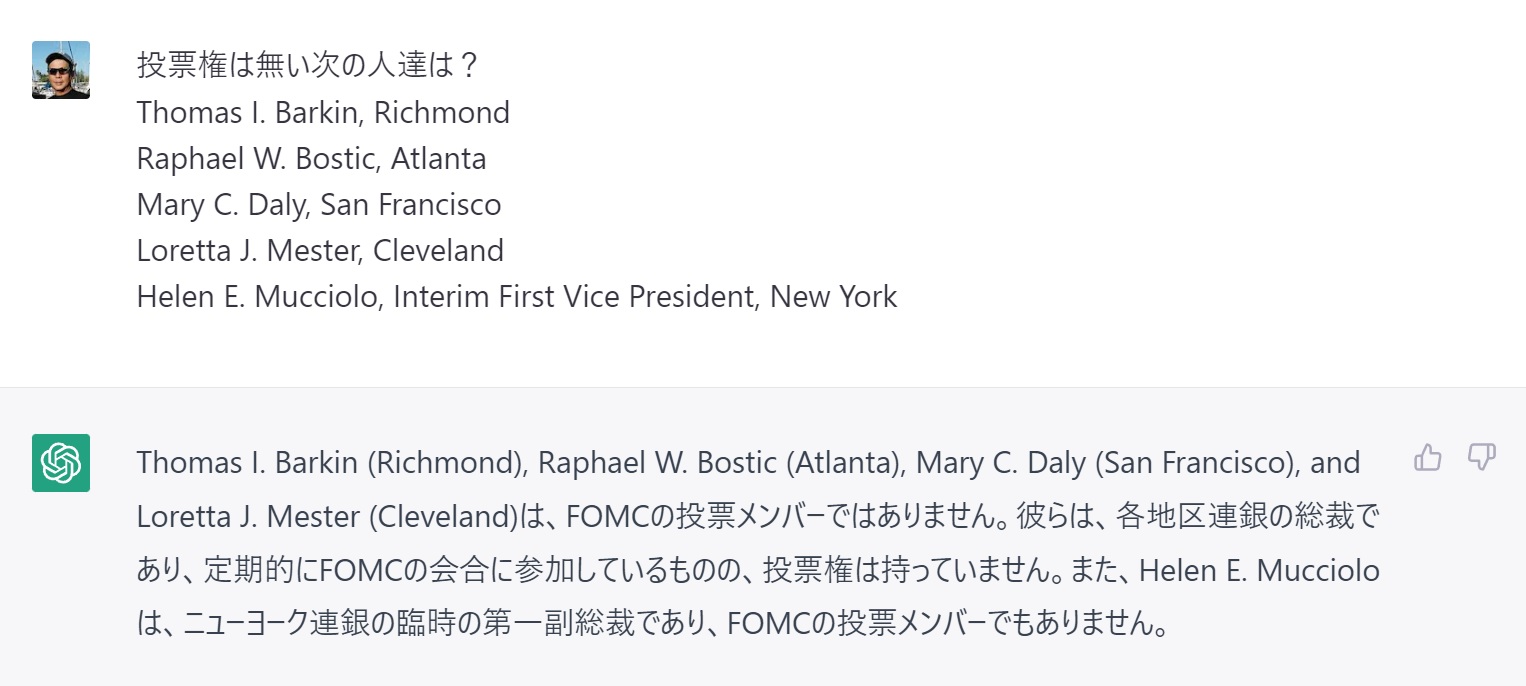This screenshot has width=1526, height=686.
Task: Click "Mary C. Daly, San Francisco" line in prompt
Action: [x=319, y=204]
